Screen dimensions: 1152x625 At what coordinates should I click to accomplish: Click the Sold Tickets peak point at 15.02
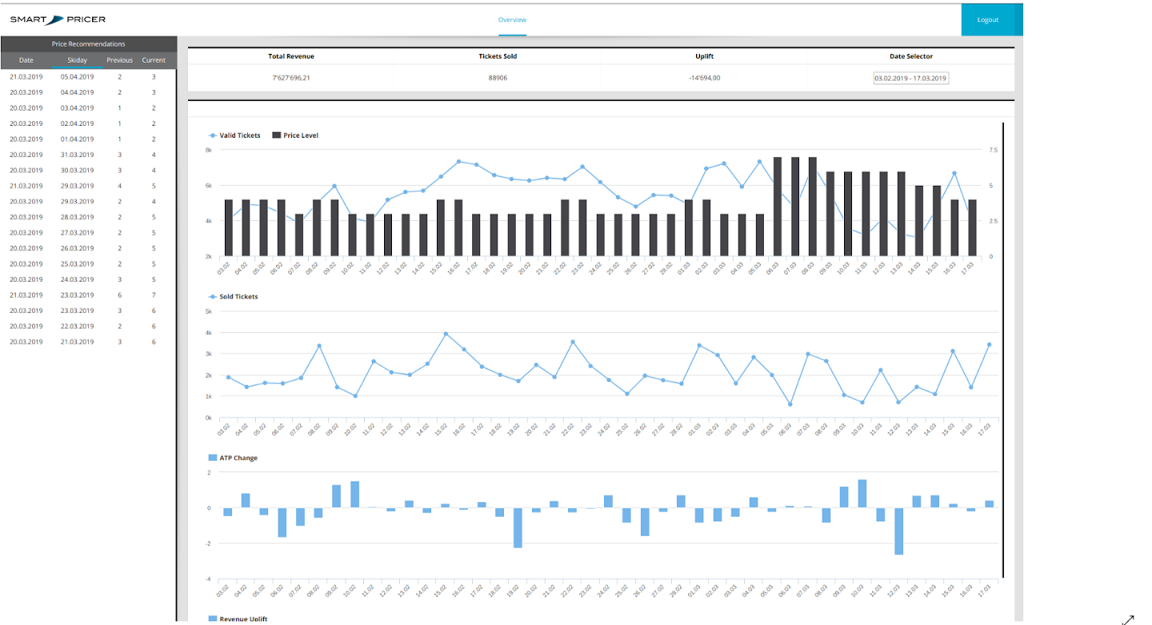[446, 334]
